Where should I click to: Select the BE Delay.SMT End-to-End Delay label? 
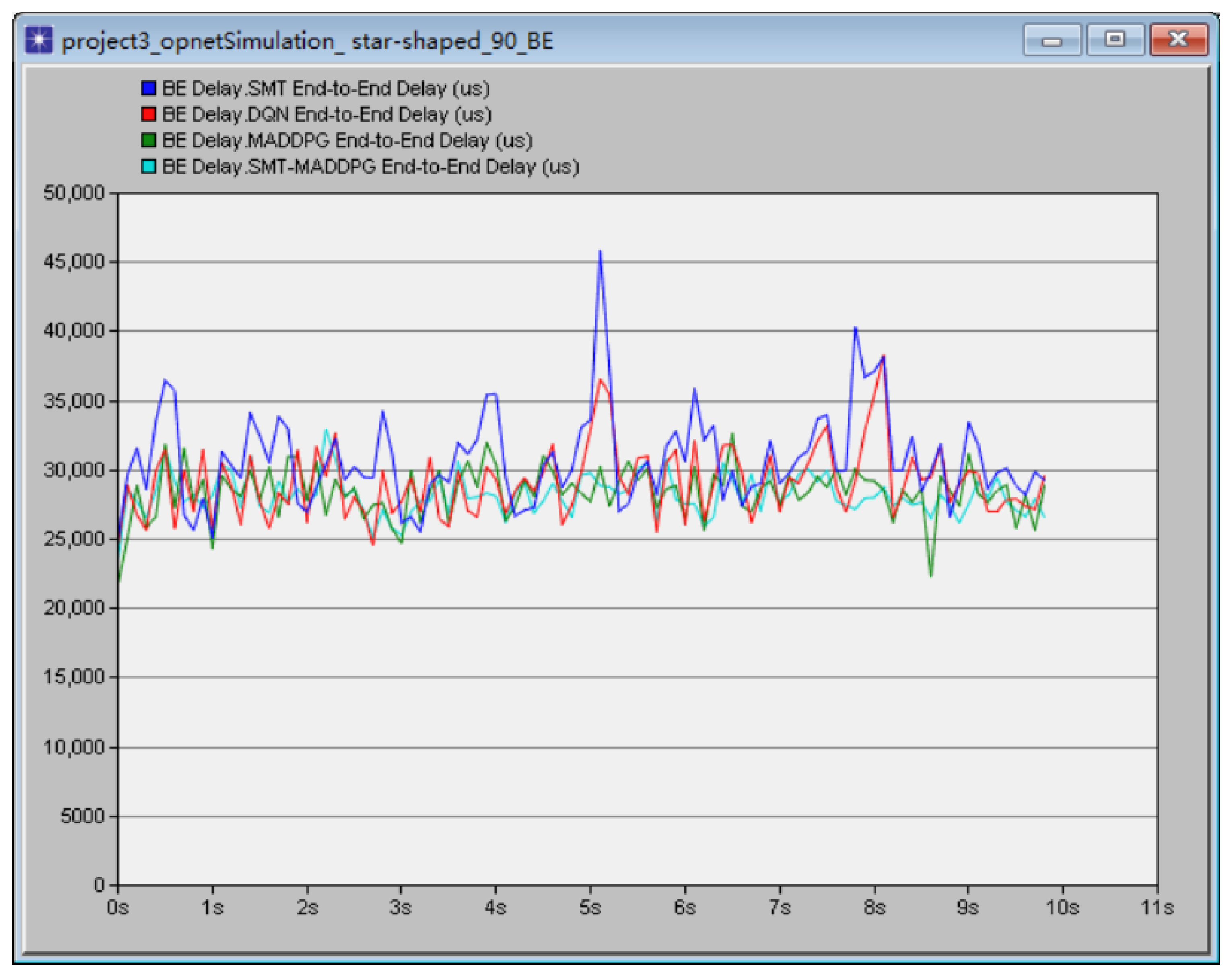pos(326,89)
